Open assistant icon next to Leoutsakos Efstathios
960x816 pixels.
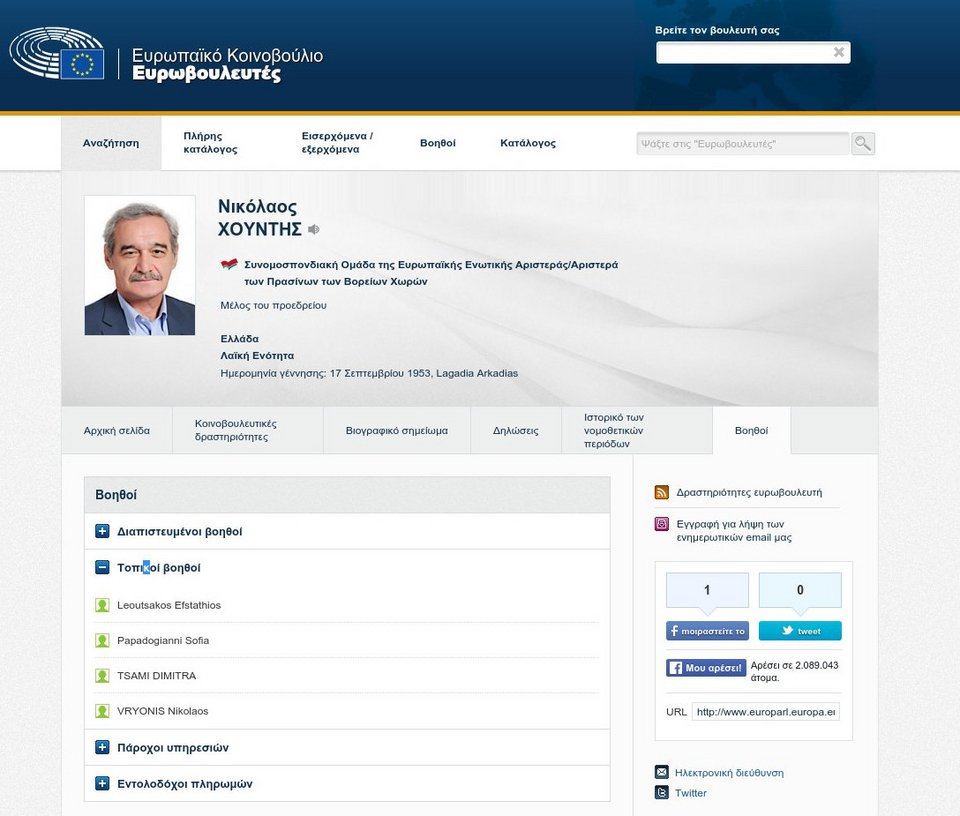(x=102, y=605)
